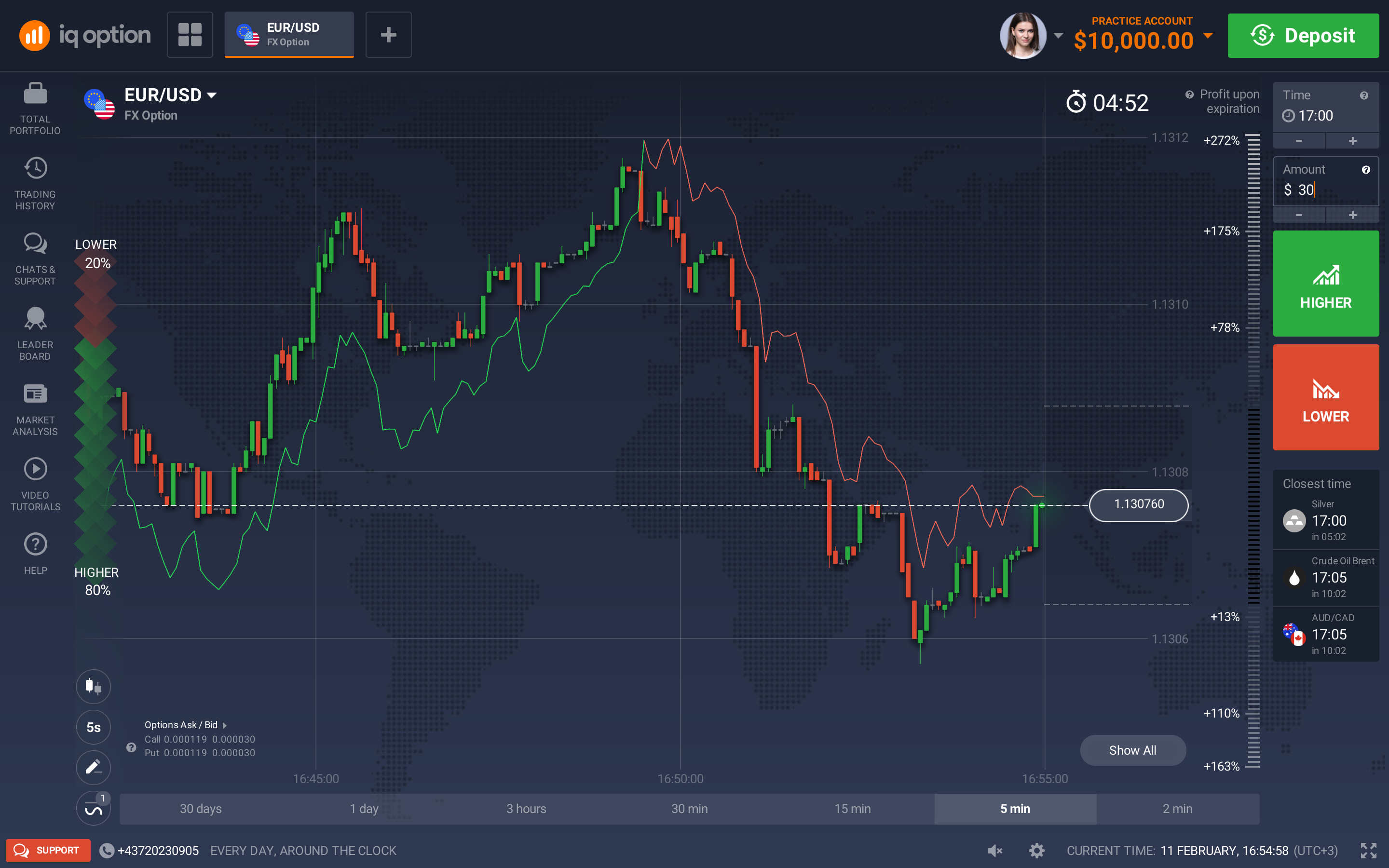Screen dimensions: 1389x868
Task: Change chart type with candlestick icon
Action: pyautogui.click(x=94, y=686)
